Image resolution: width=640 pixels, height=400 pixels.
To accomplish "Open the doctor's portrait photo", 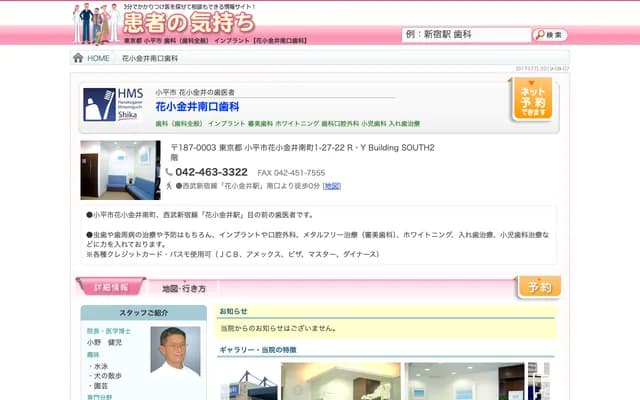I will pyautogui.click(x=176, y=351).
